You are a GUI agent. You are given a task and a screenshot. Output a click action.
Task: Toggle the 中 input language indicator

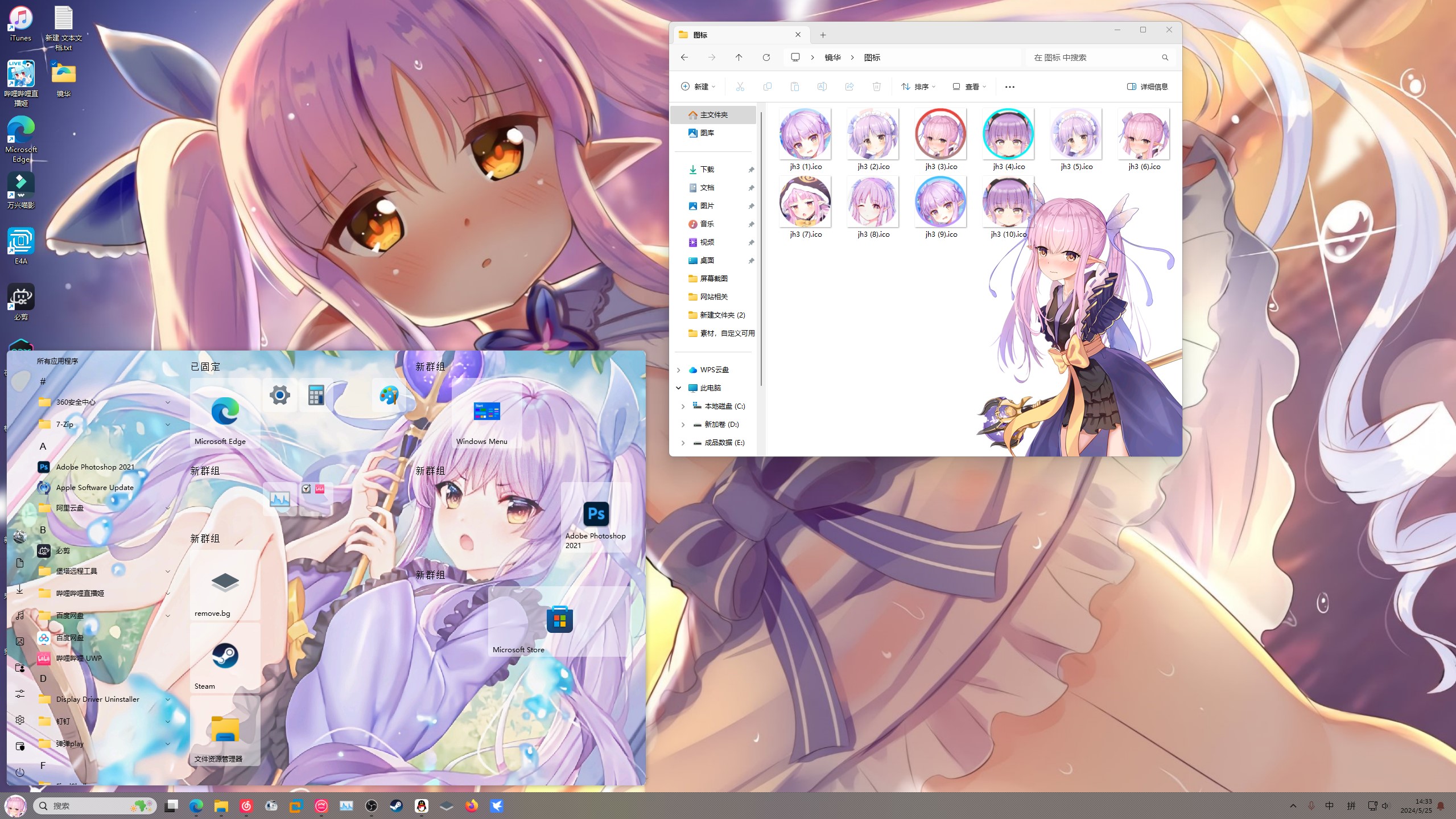[x=1329, y=806]
